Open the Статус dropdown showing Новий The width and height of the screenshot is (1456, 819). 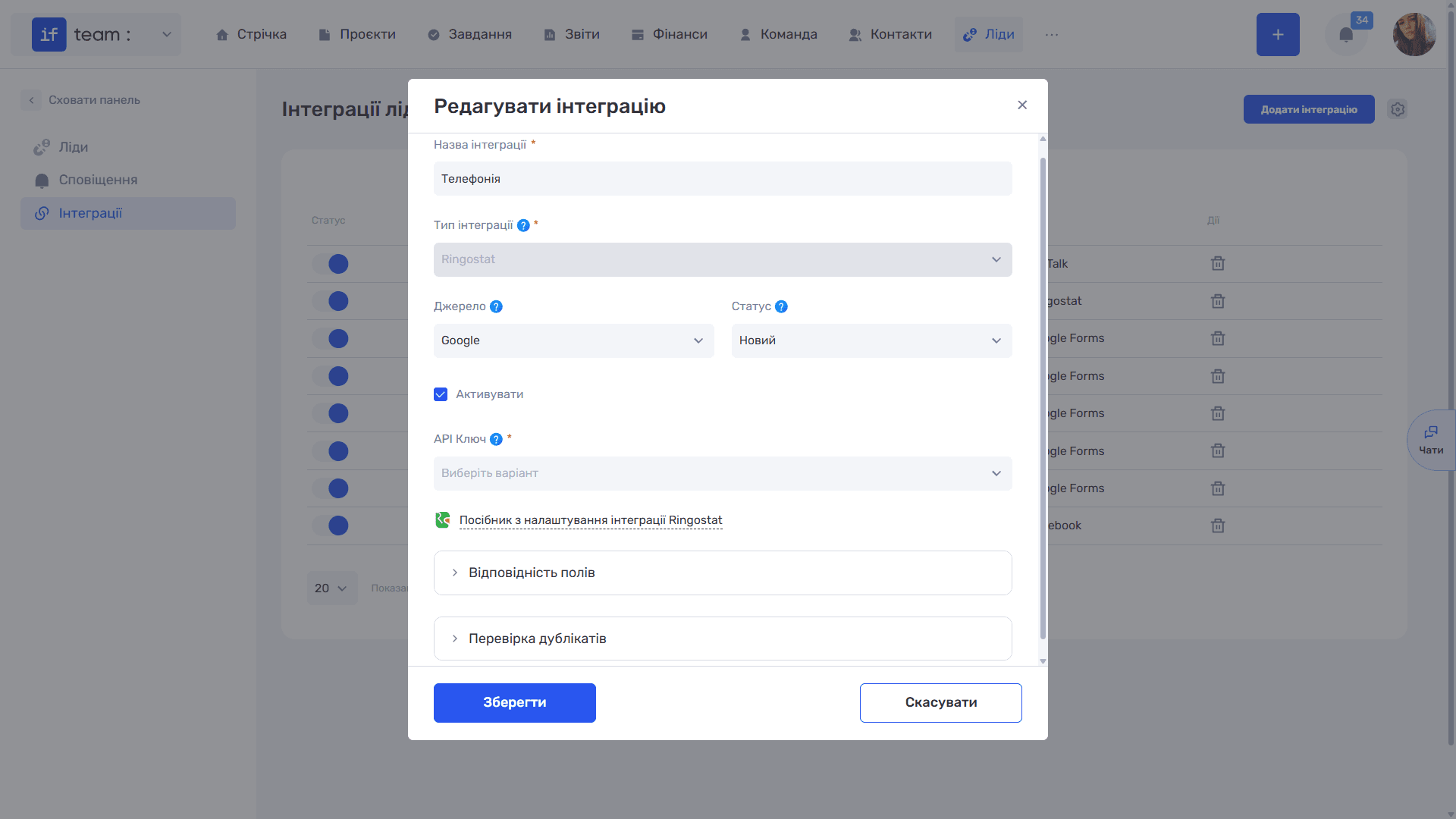[x=871, y=340]
